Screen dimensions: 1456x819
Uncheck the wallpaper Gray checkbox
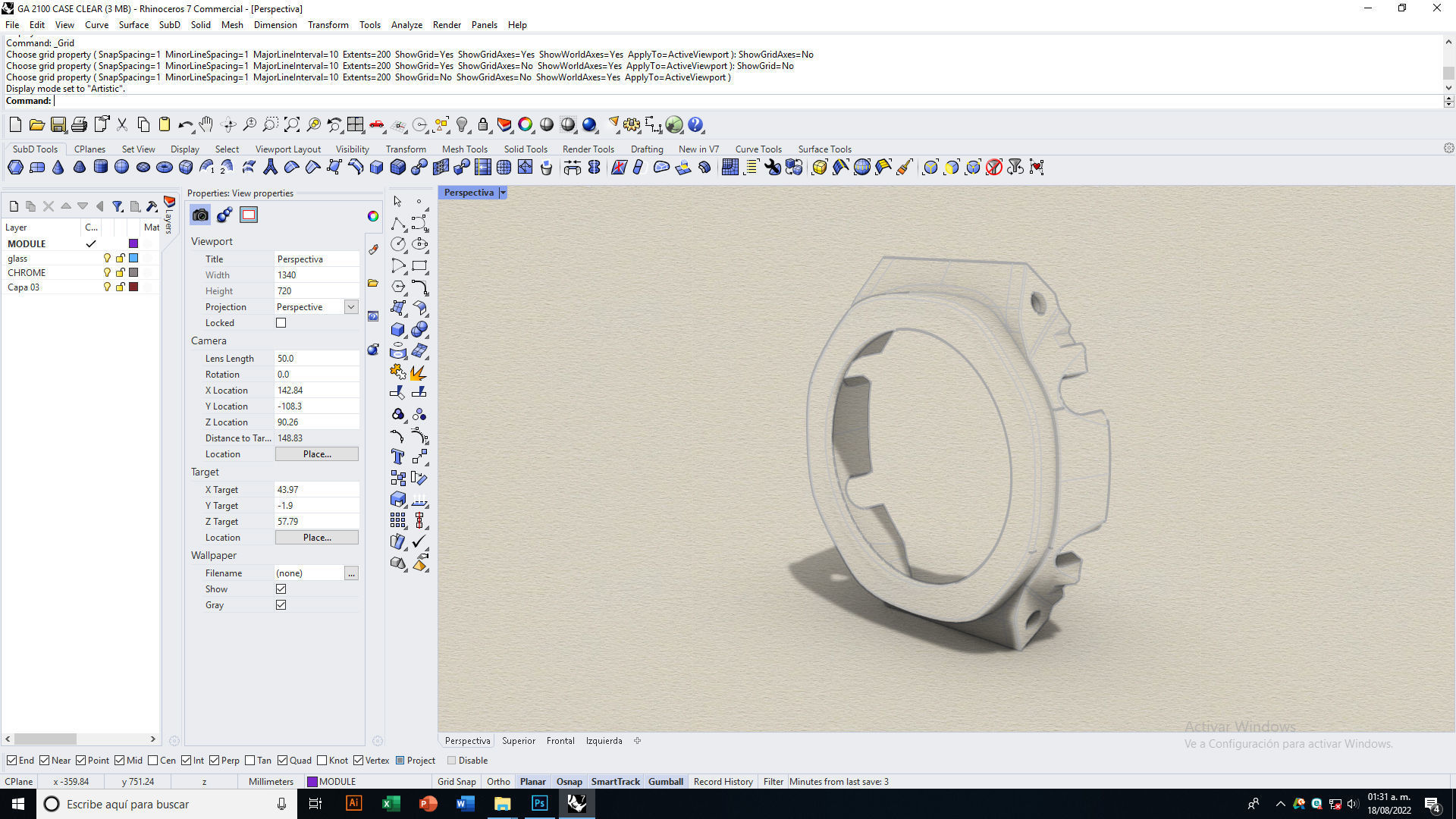coord(281,605)
